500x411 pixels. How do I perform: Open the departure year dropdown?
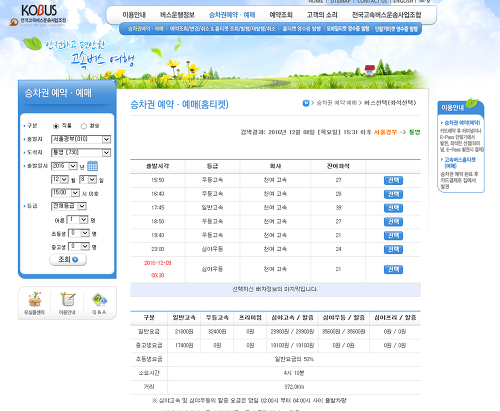click(64, 166)
